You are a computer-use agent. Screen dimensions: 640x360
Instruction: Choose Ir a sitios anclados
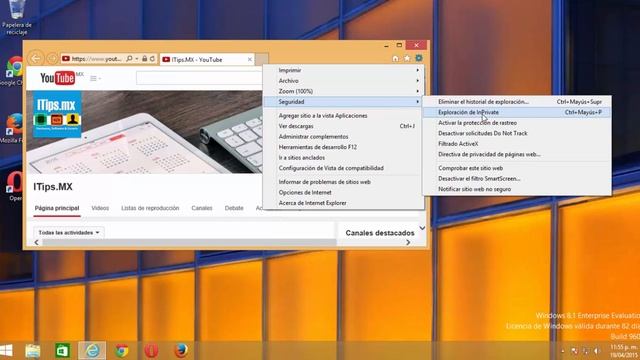(344, 158)
